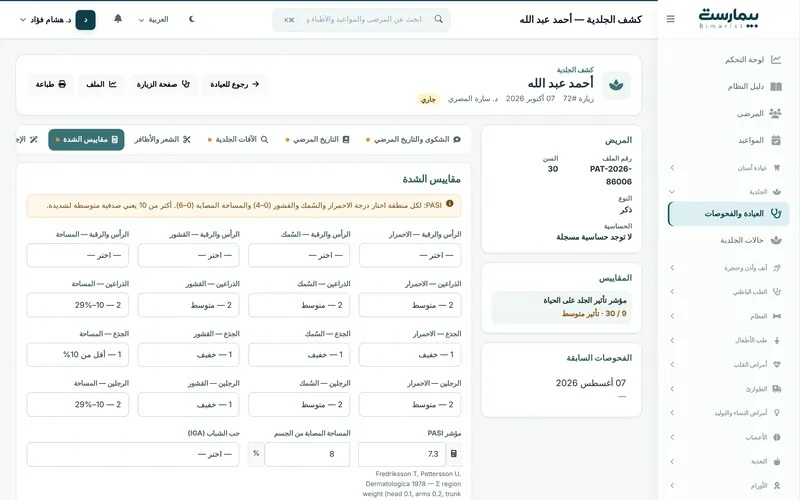Screen dimensions: 800x500
Task: Click the cardiology heart icon
Action: 777,364
